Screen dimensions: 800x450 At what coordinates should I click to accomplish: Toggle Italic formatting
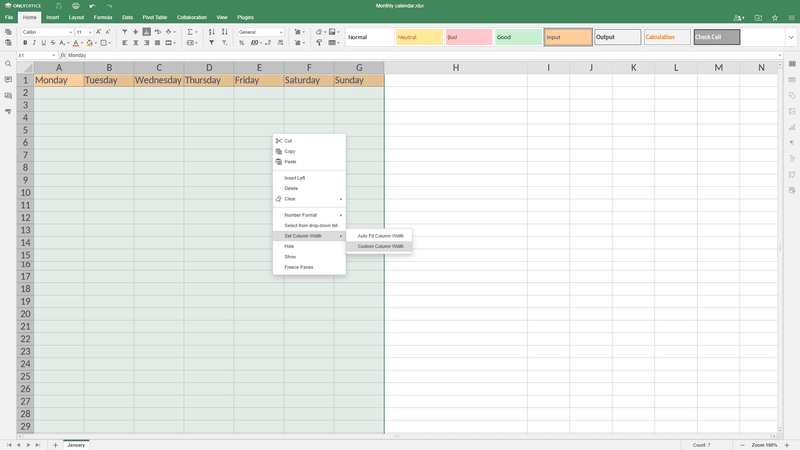click(34, 43)
